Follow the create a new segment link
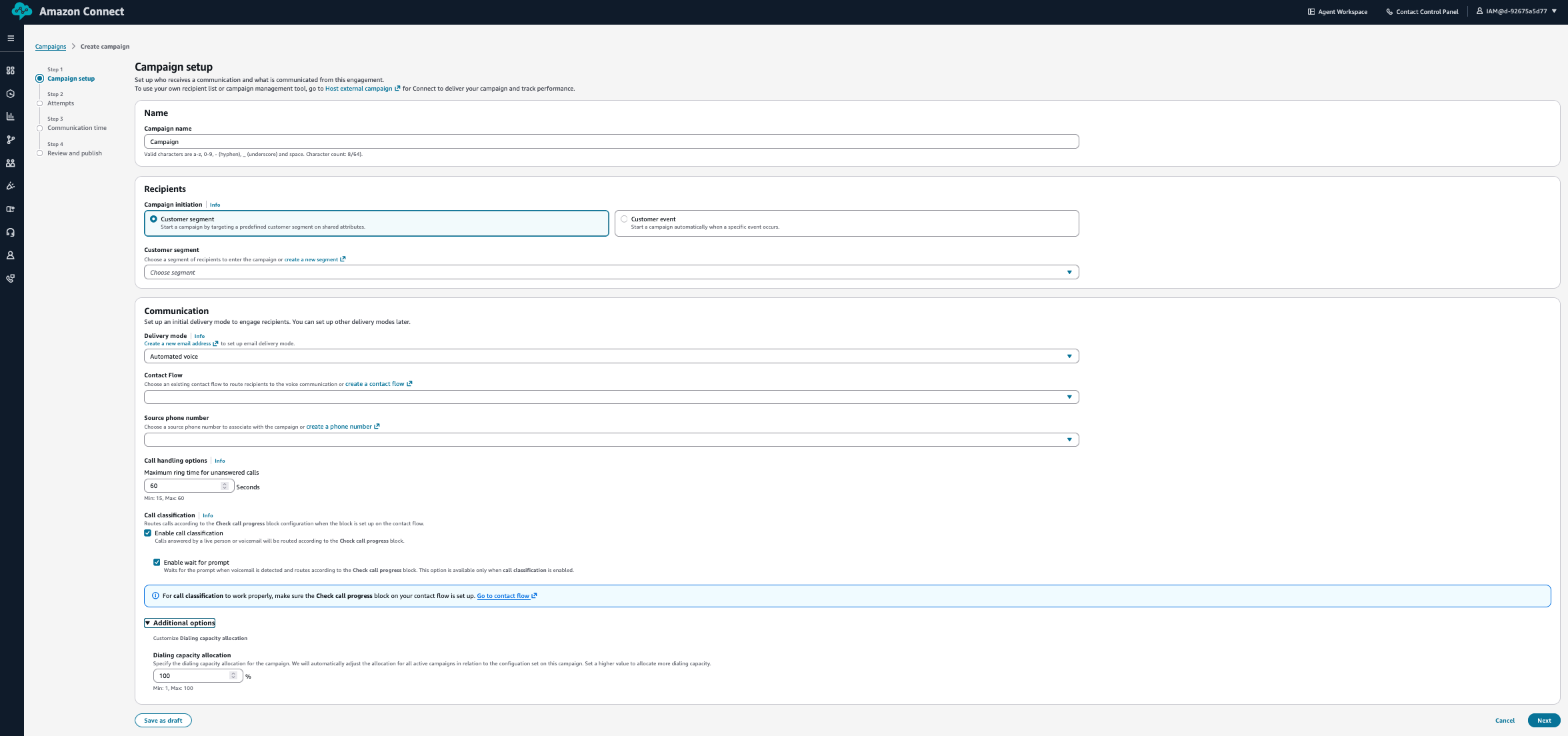 tap(311, 259)
